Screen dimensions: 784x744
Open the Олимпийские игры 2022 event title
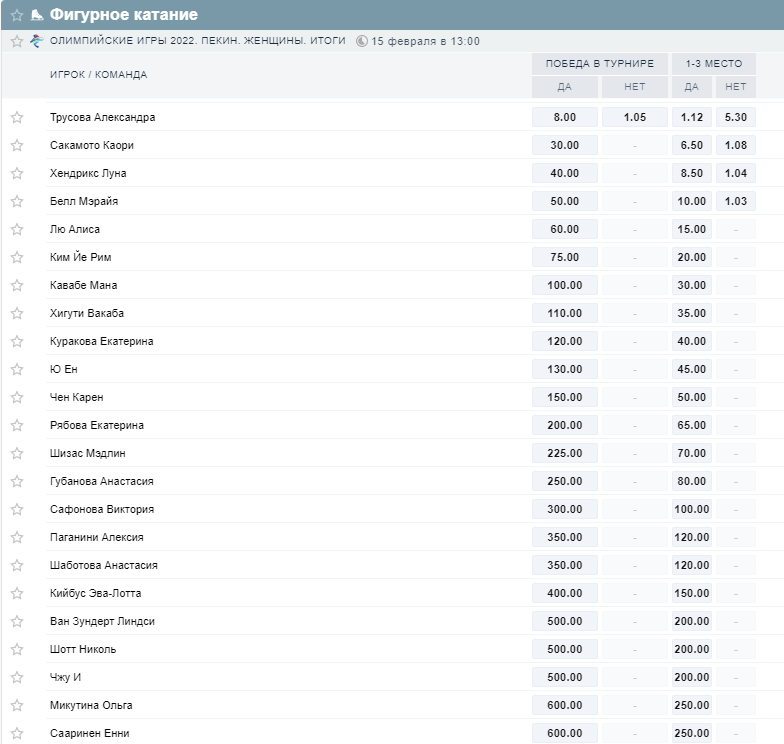coord(197,41)
